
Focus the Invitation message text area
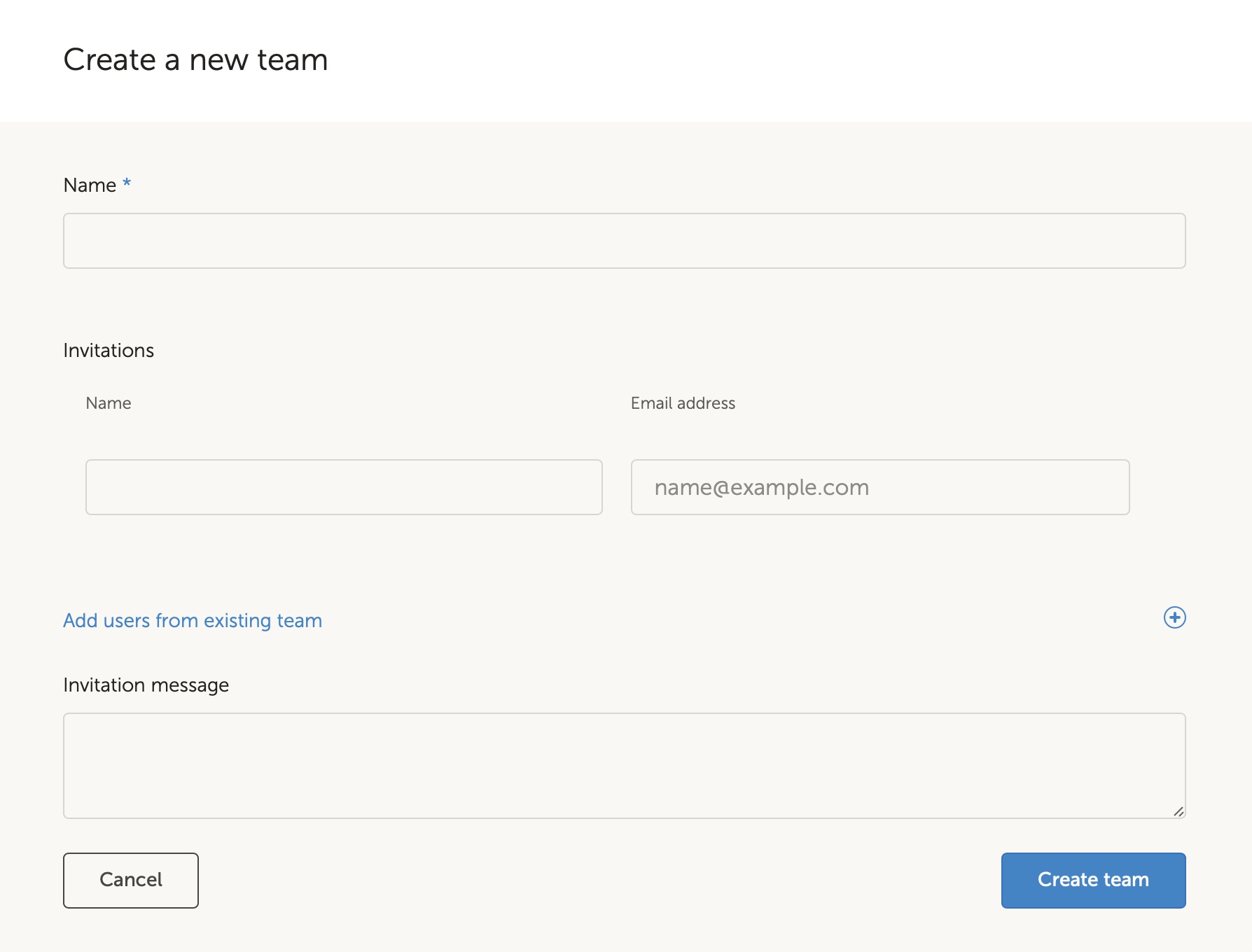tap(624, 765)
